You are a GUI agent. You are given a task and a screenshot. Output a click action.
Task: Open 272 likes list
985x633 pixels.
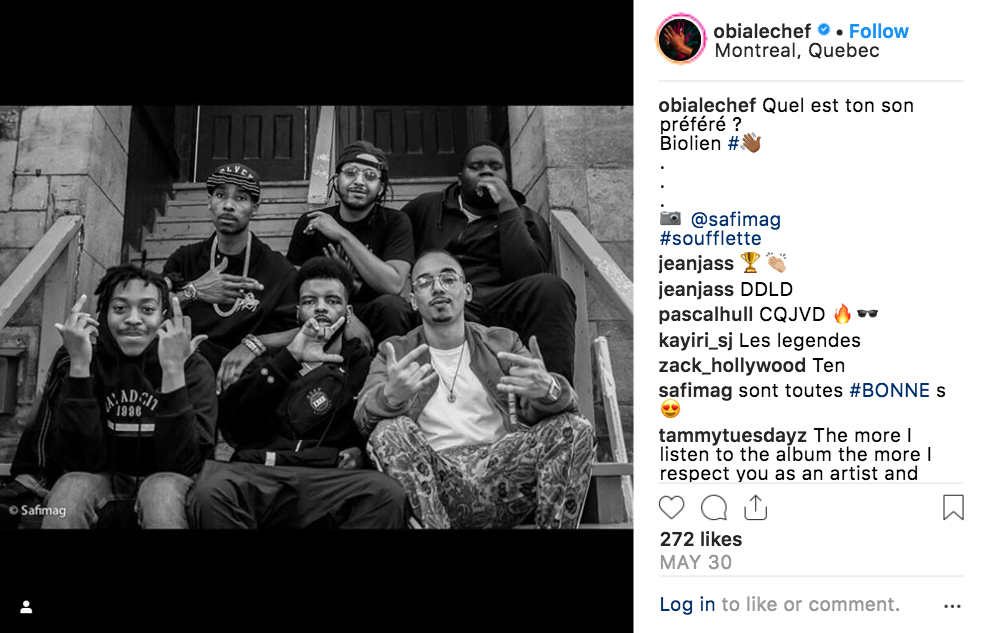(700, 539)
